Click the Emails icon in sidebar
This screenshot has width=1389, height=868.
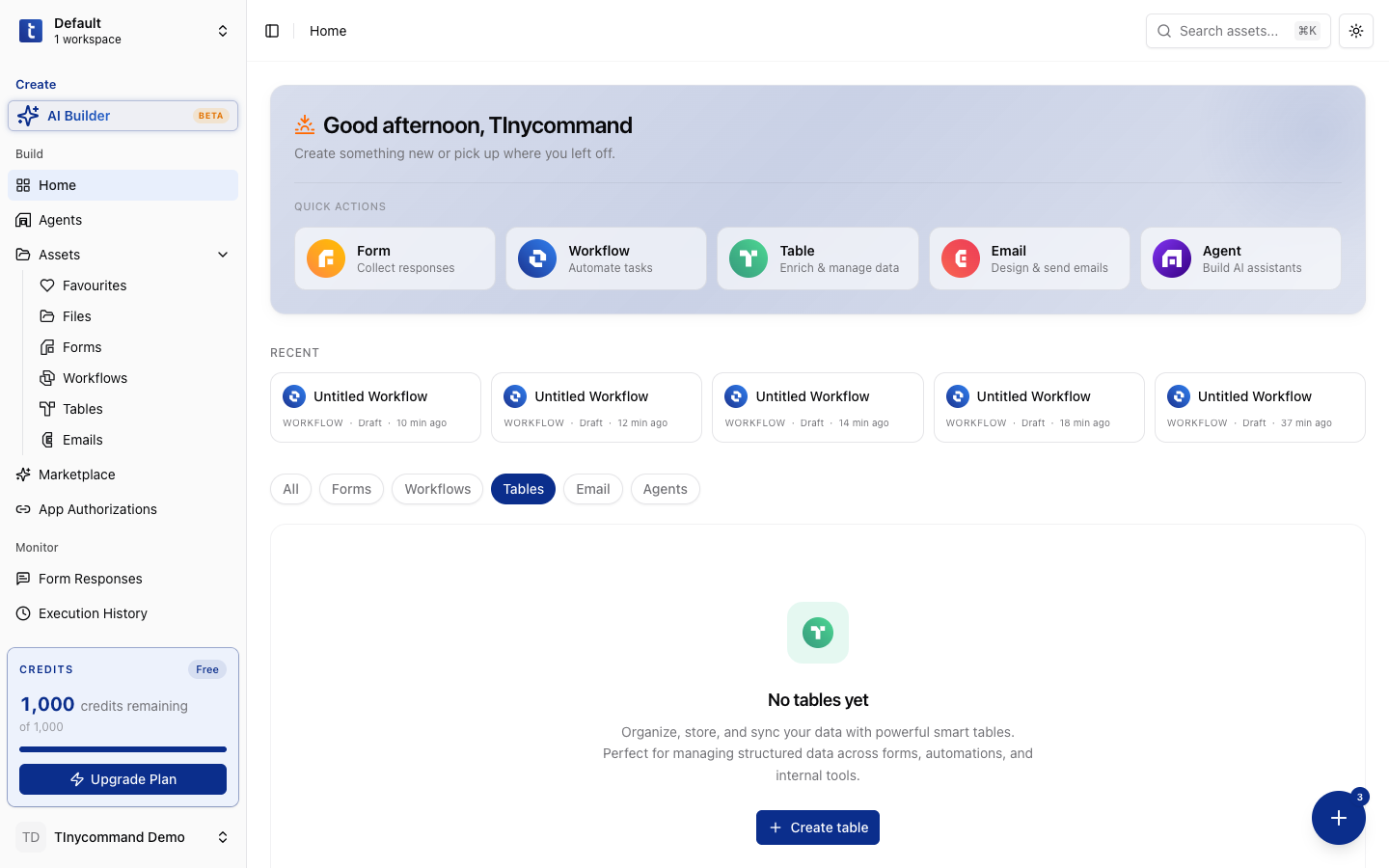click(47, 440)
